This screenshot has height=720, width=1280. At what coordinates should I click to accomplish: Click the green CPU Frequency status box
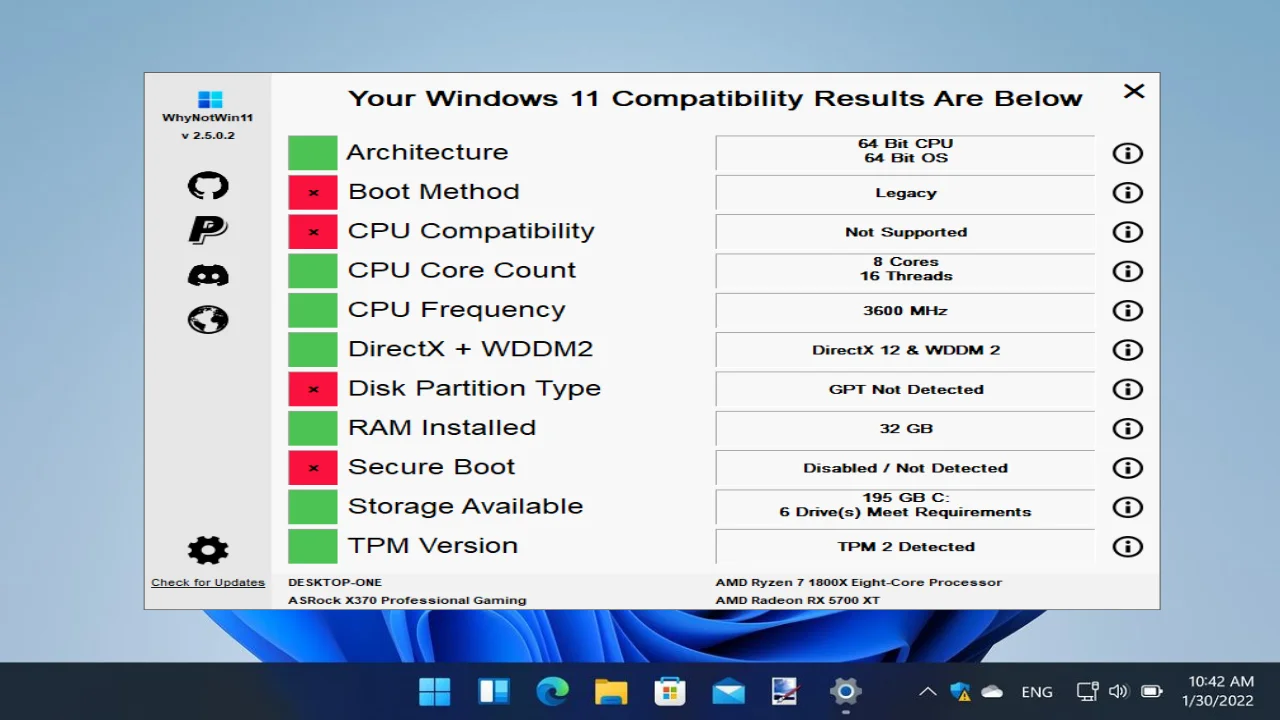click(313, 311)
